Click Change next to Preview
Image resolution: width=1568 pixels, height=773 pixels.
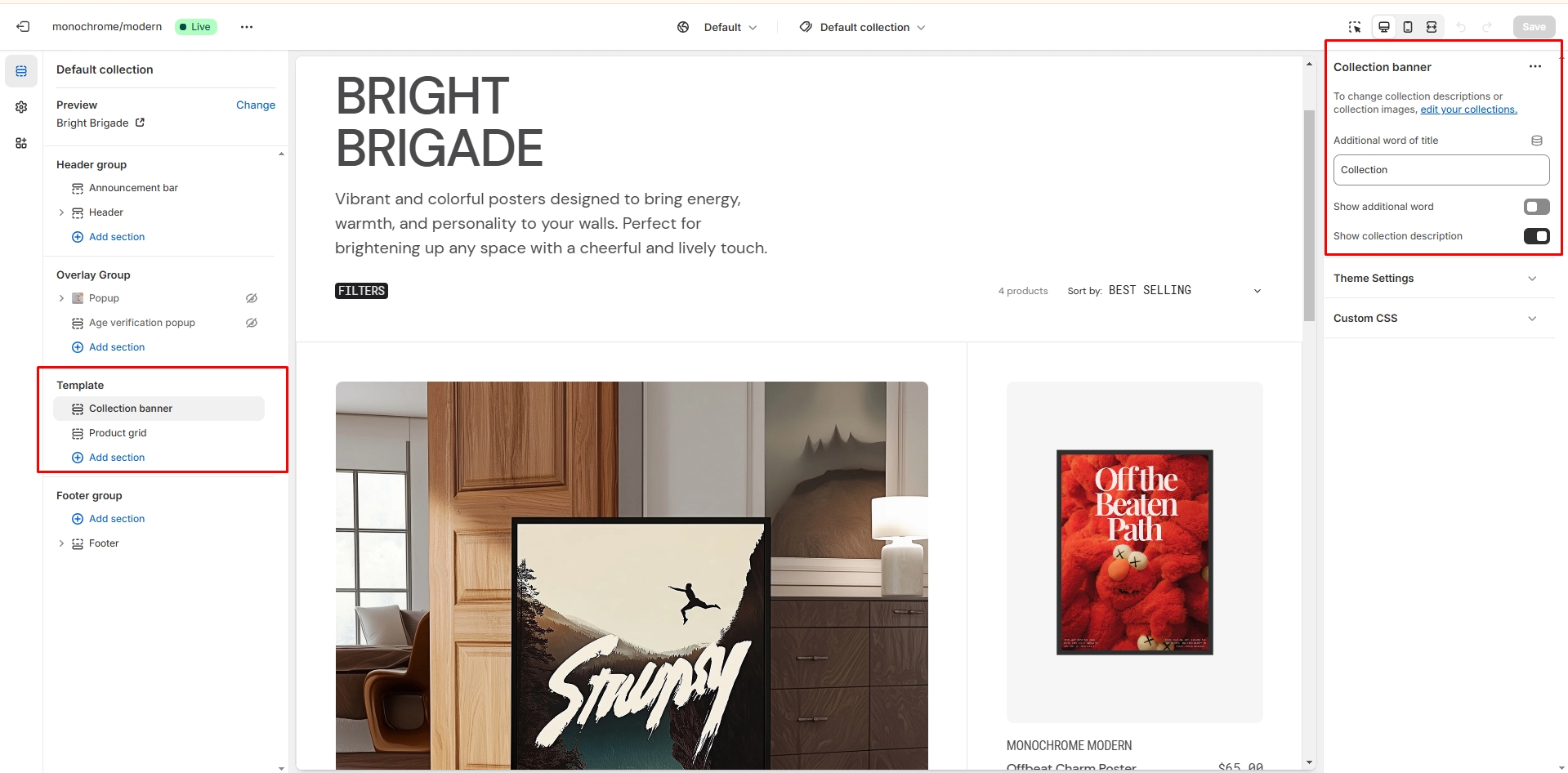(x=256, y=105)
